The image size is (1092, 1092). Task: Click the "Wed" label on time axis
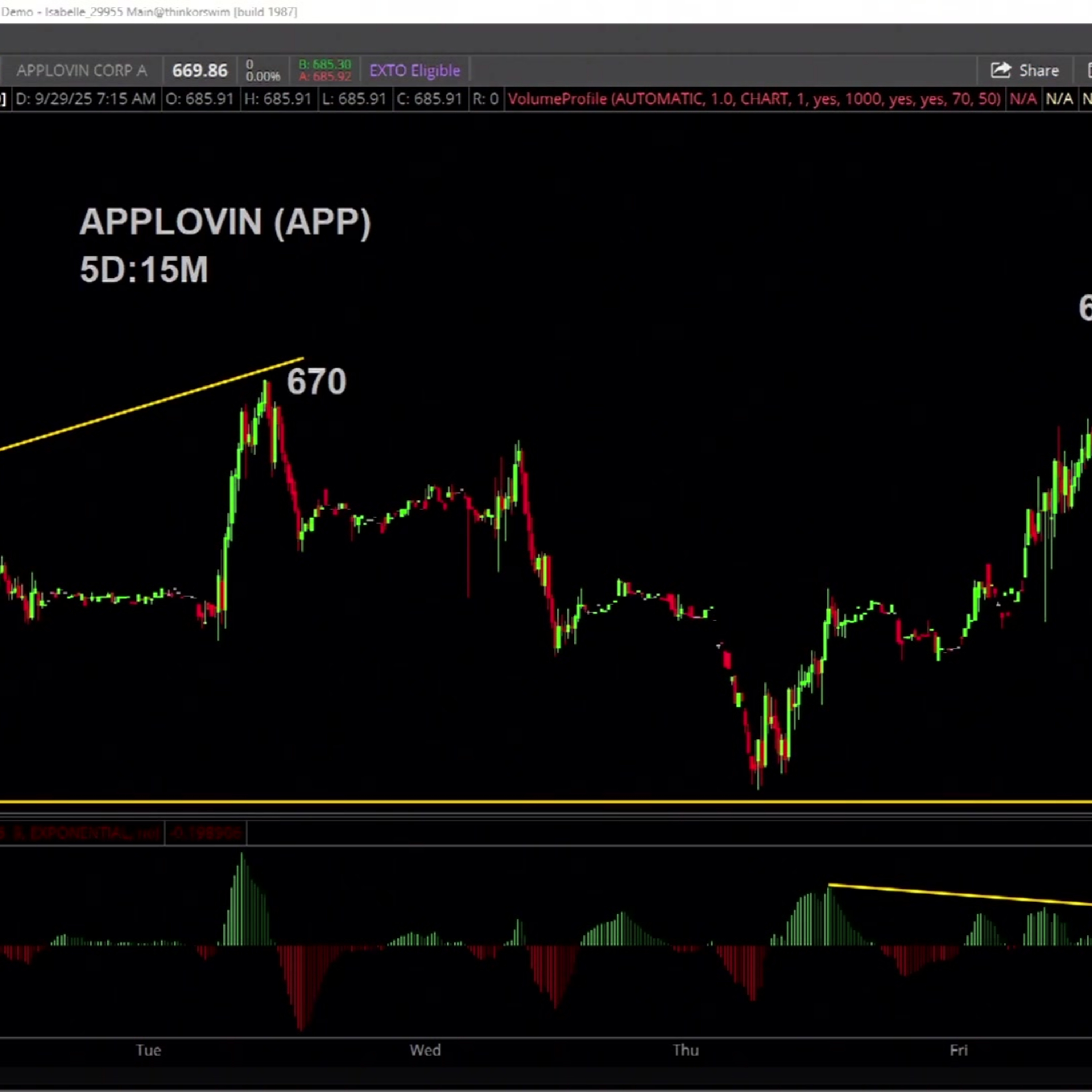coord(425,1050)
